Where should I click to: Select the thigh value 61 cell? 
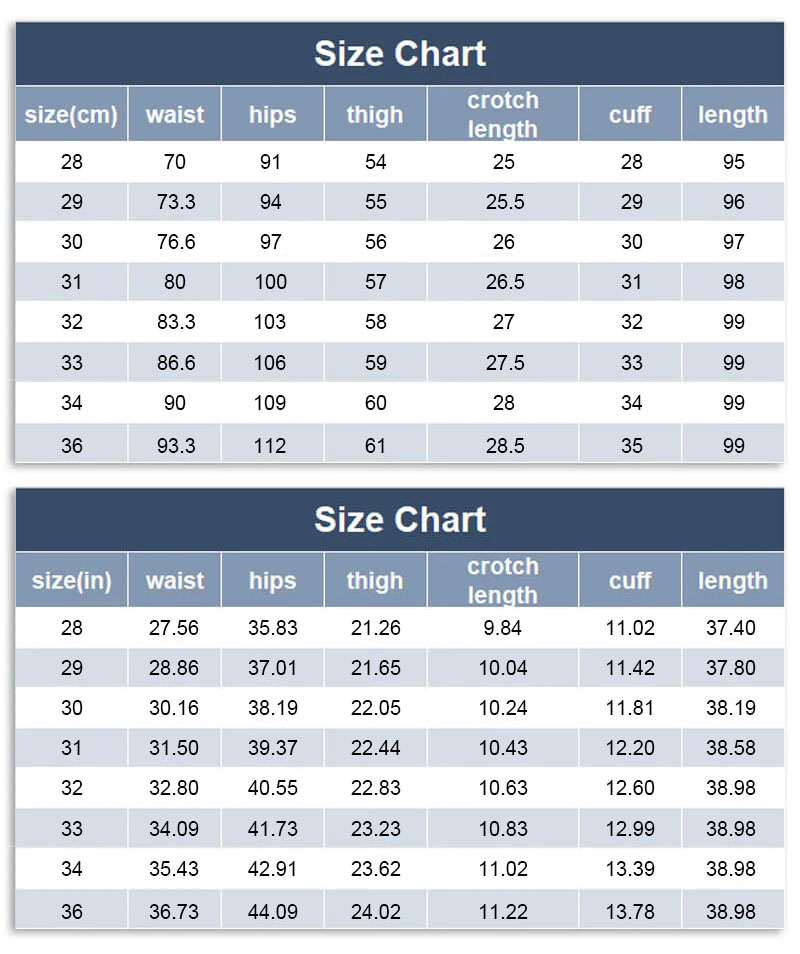(375, 446)
